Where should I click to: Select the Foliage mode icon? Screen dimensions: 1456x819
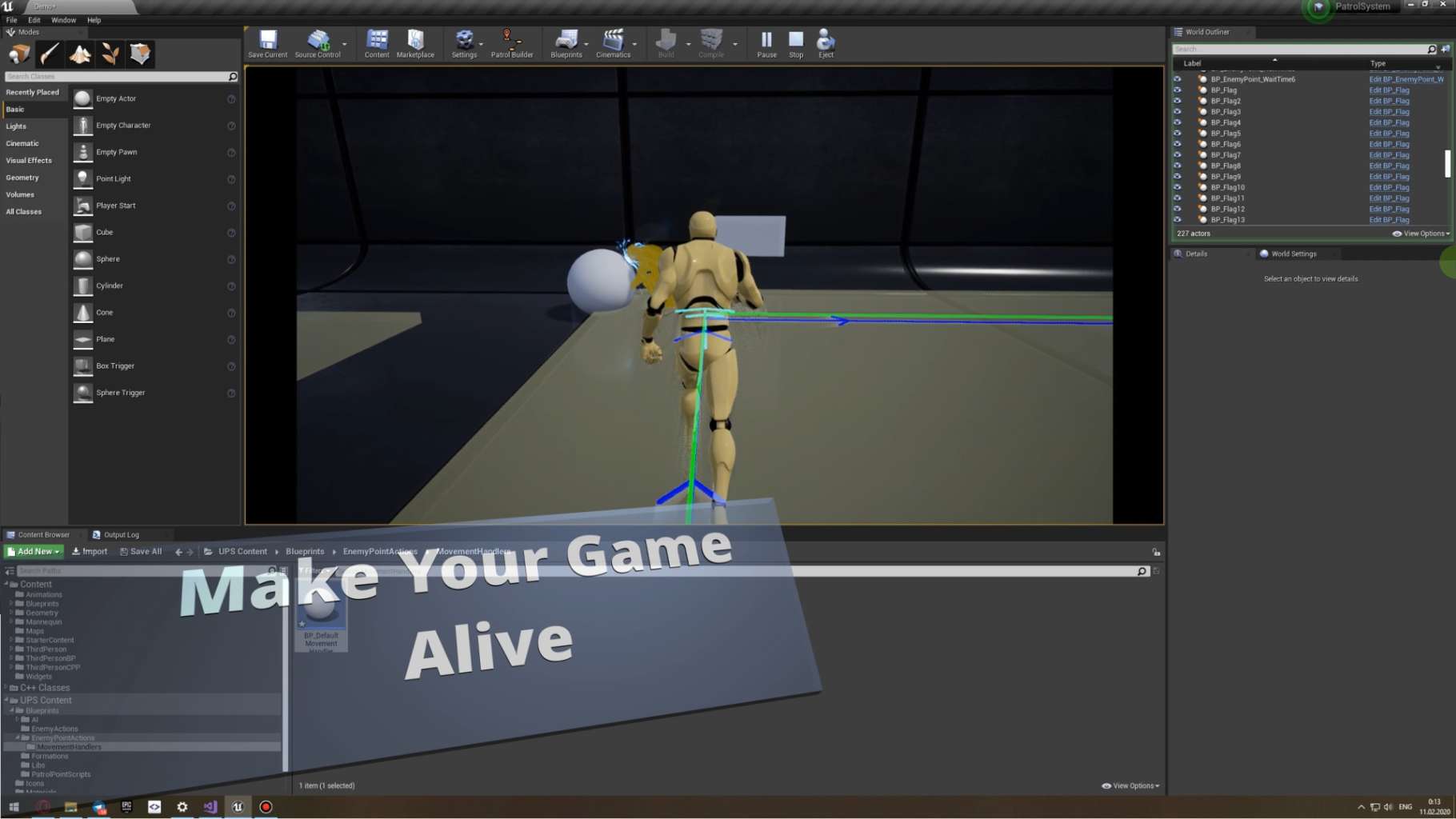pyautogui.click(x=110, y=54)
